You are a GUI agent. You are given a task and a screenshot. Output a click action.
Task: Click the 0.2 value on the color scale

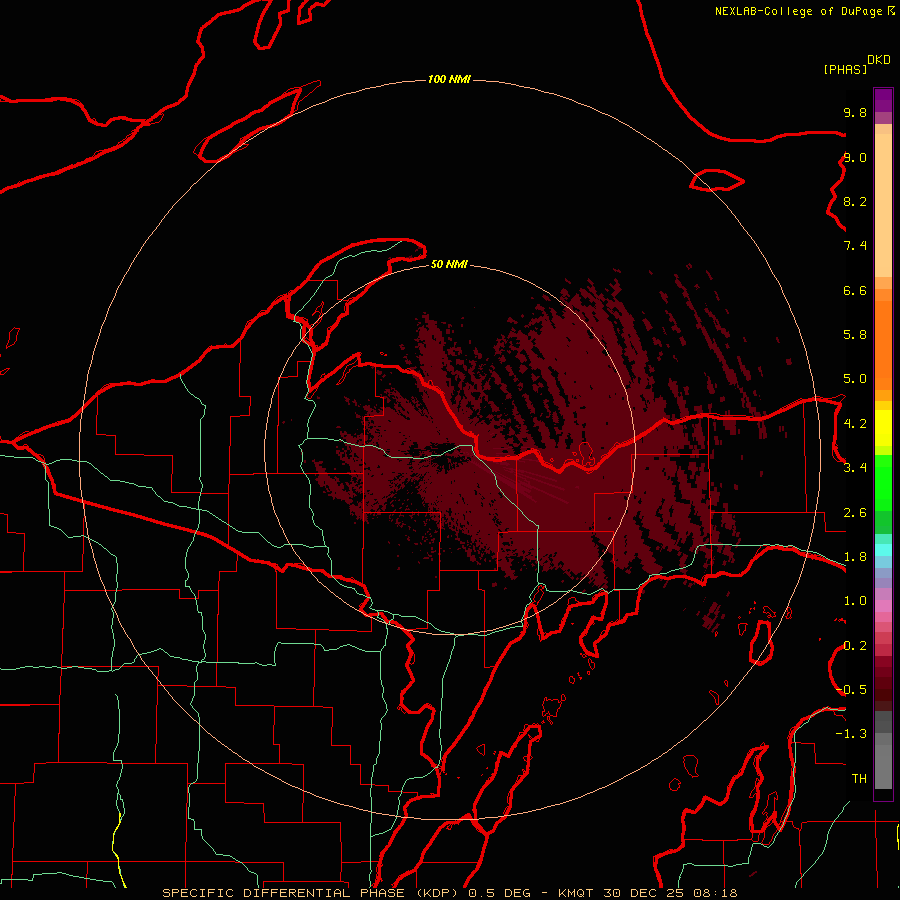click(855, 646)
